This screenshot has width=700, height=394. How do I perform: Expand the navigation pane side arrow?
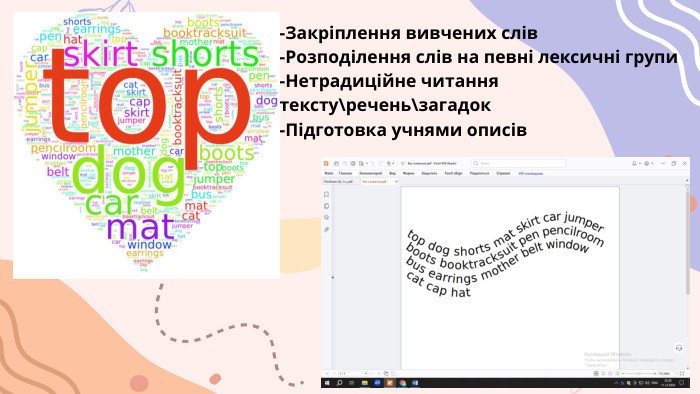[x=332, y=278]
